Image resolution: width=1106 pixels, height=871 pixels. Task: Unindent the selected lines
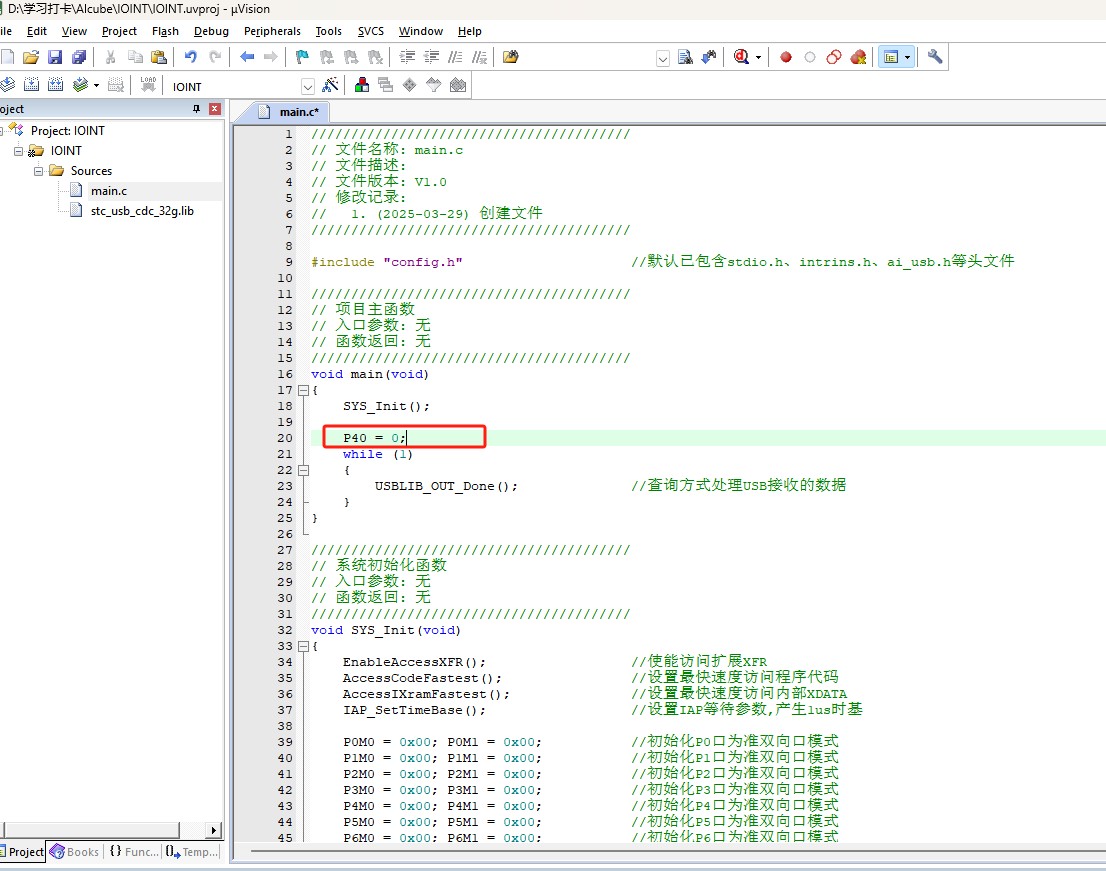[x=432, y=57]
